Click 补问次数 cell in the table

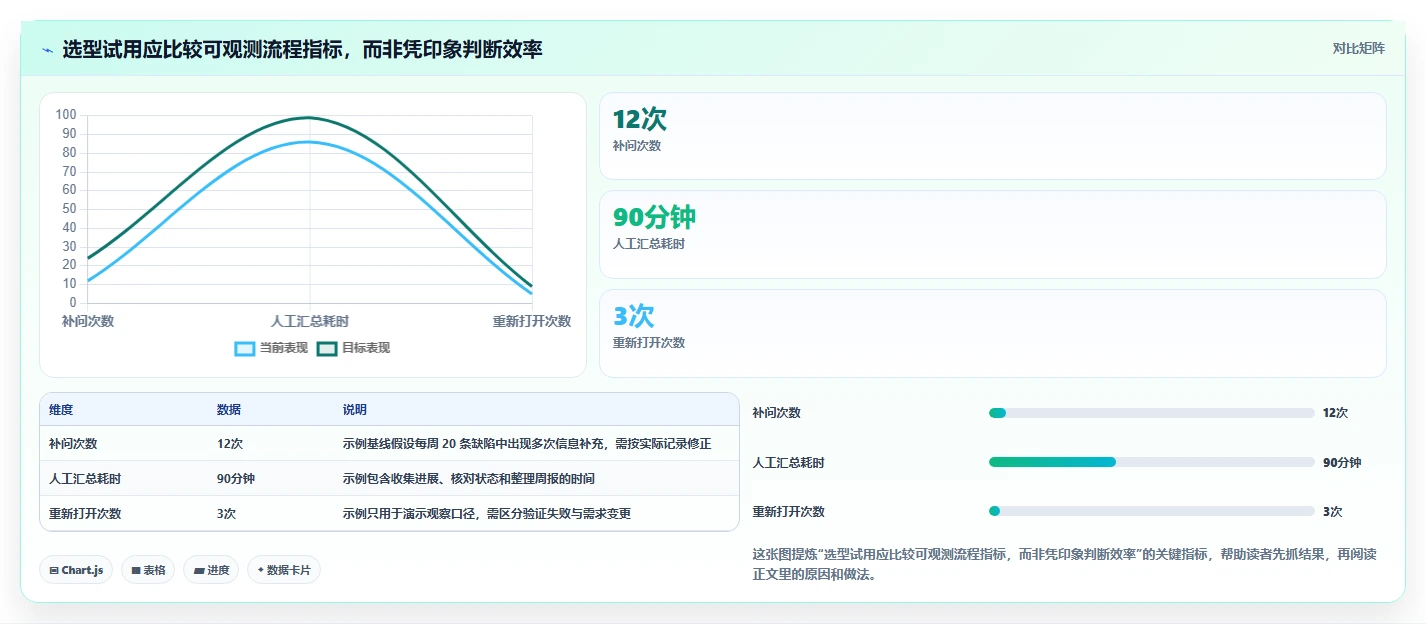click(x=73, y=444)
